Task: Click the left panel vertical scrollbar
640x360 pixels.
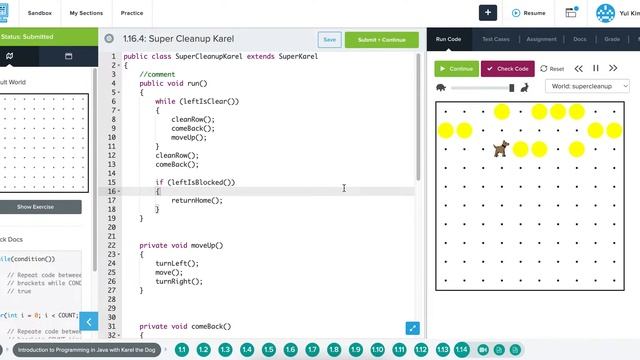Action: 95,169
